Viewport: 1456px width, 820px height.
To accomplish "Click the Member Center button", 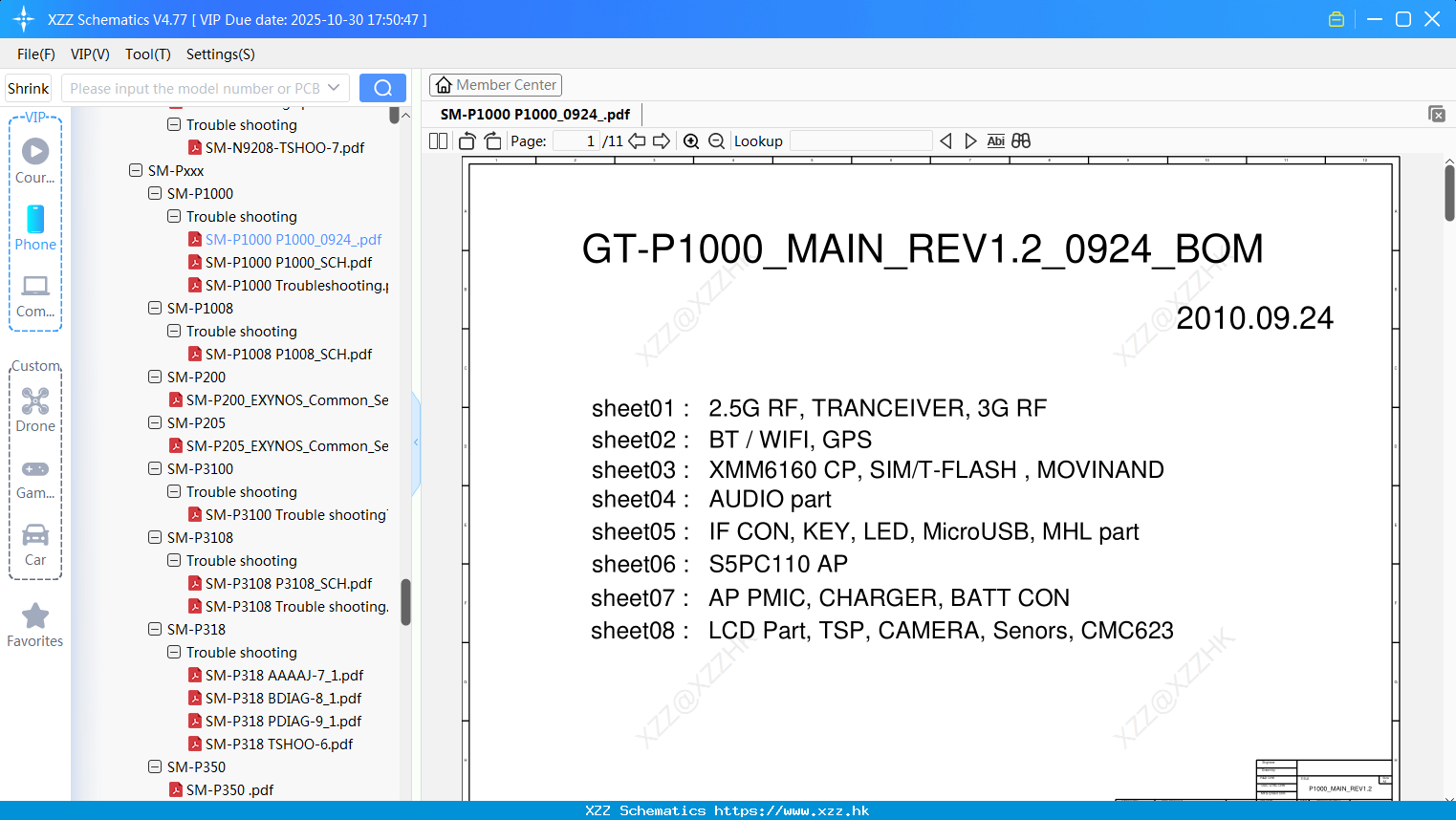I will tap(495, 85).
